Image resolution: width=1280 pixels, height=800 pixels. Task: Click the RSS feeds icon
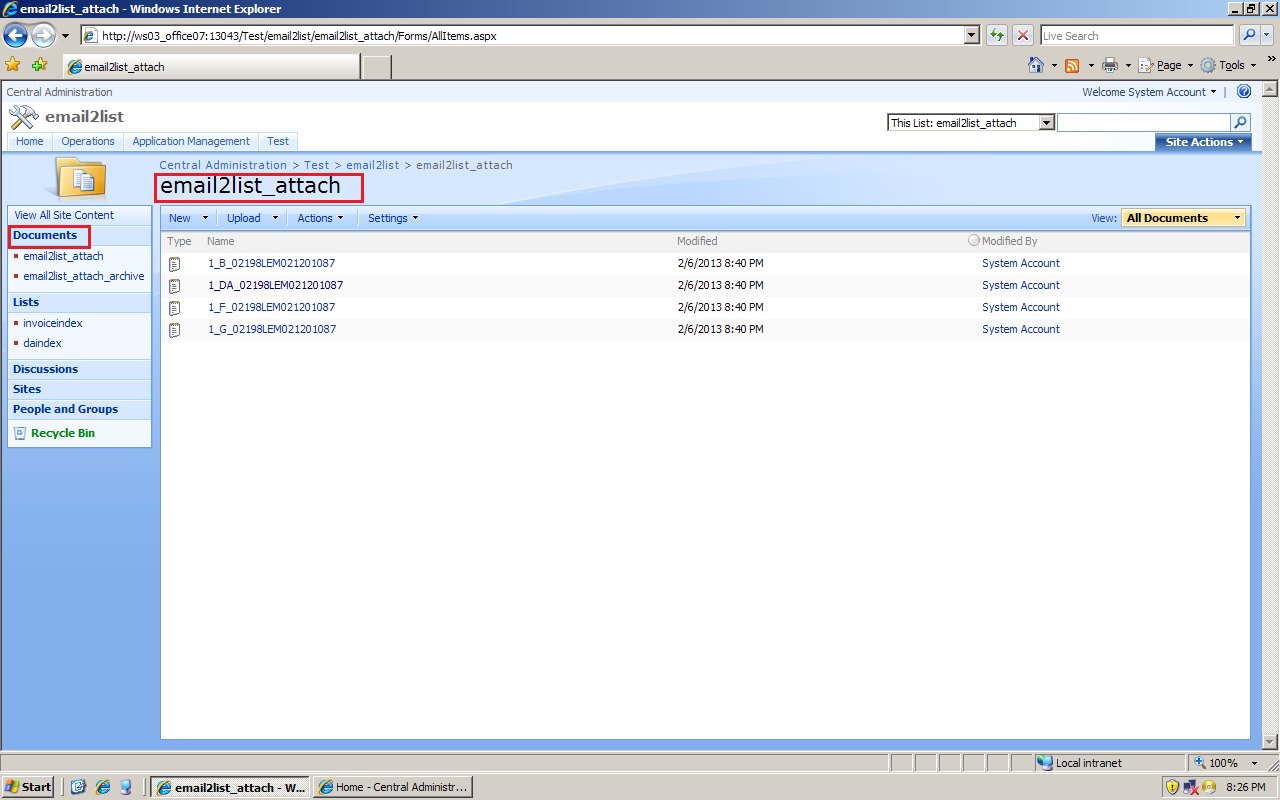(1072, 65)
